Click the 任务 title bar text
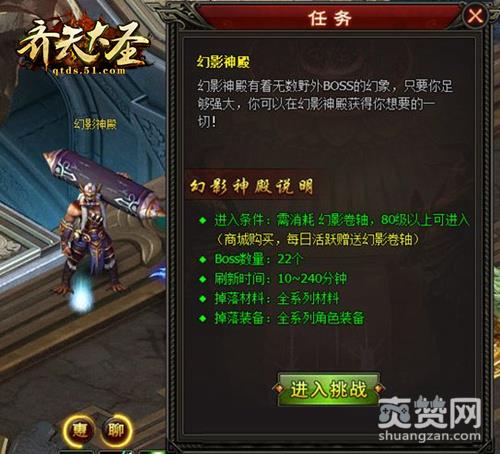The image size is (500, 454). coord(329,18)
